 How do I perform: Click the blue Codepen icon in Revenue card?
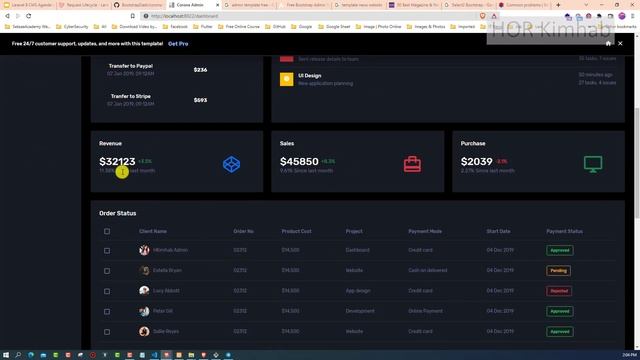tap(231, 164)
